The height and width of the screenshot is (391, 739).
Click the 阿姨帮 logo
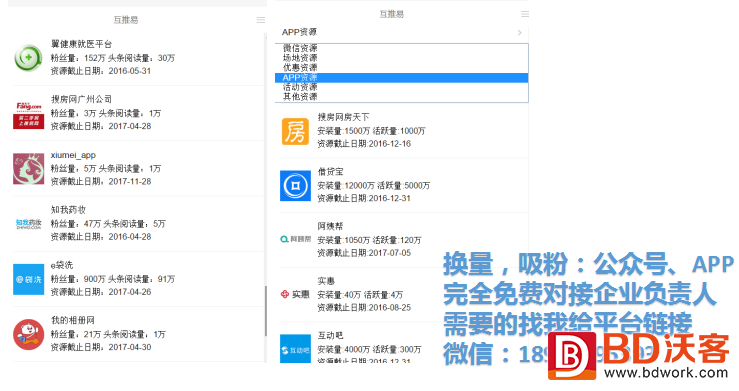[x=296, y=239]
